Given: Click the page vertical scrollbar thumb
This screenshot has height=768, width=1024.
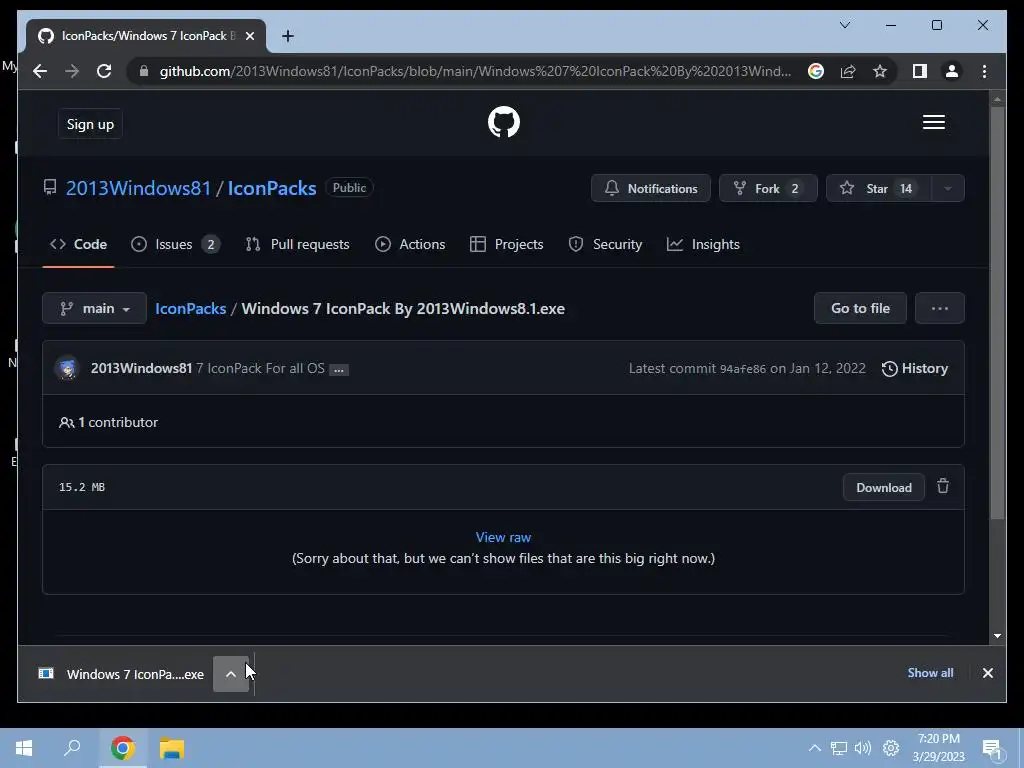Looking at the screenshot, I should [x=997, y=312].
